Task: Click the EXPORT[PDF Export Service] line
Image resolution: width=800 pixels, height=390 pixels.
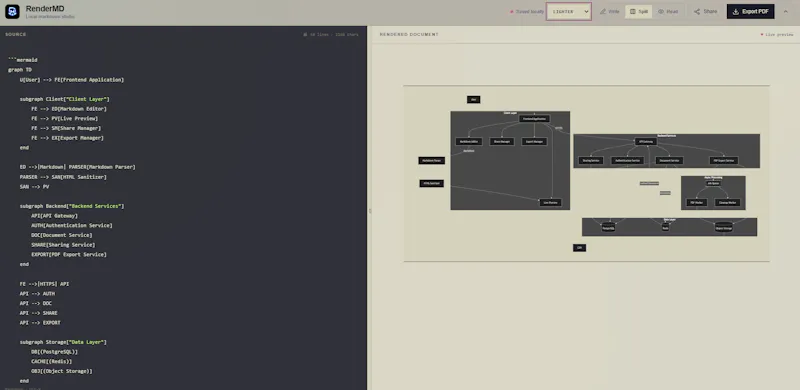Action: [x=69, y=254]
